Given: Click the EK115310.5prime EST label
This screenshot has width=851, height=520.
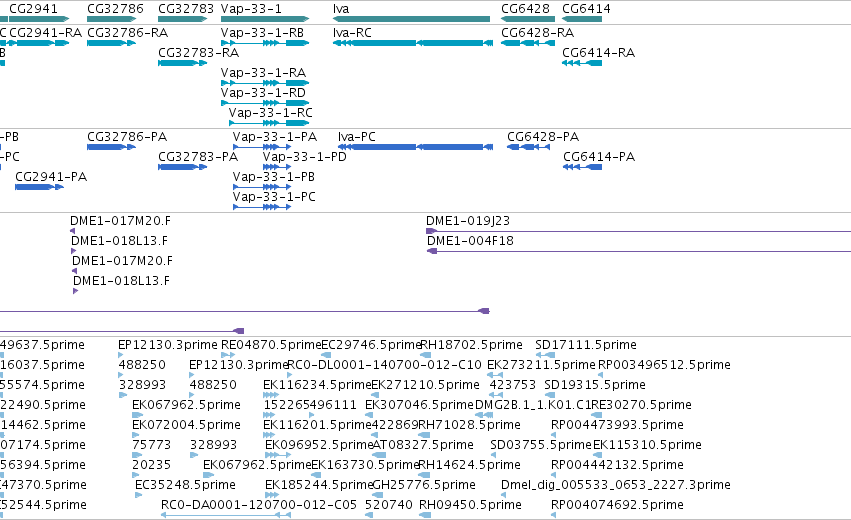Looking at the screenshot, I should [647, 445].
